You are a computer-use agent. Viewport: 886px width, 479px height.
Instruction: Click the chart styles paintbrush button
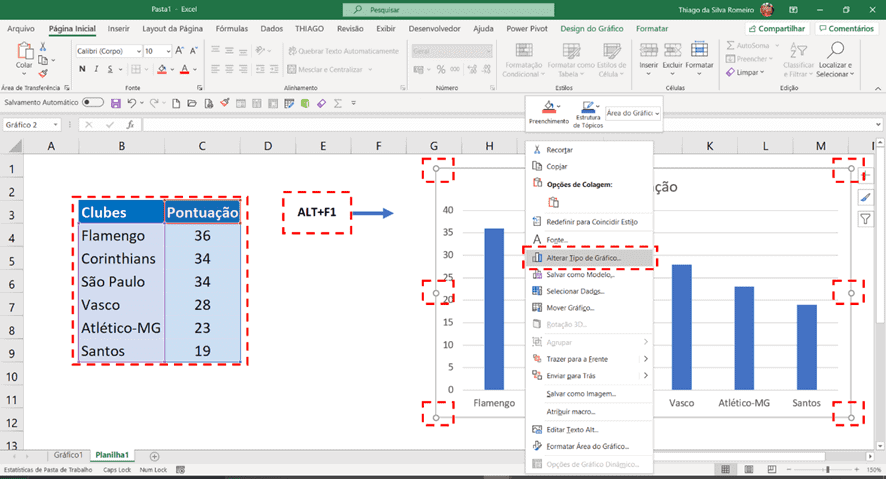click(865, 197)
